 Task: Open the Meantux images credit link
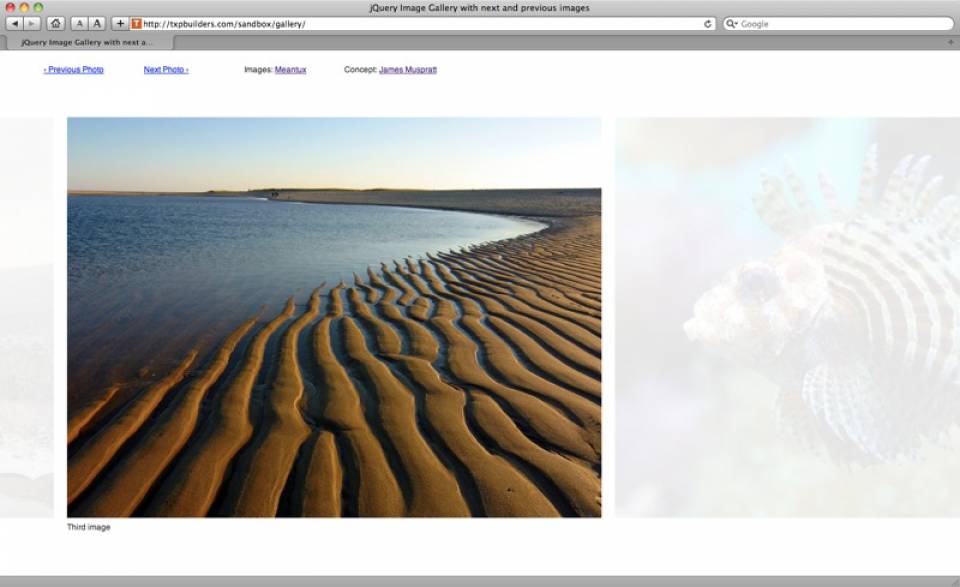(290, 69)
